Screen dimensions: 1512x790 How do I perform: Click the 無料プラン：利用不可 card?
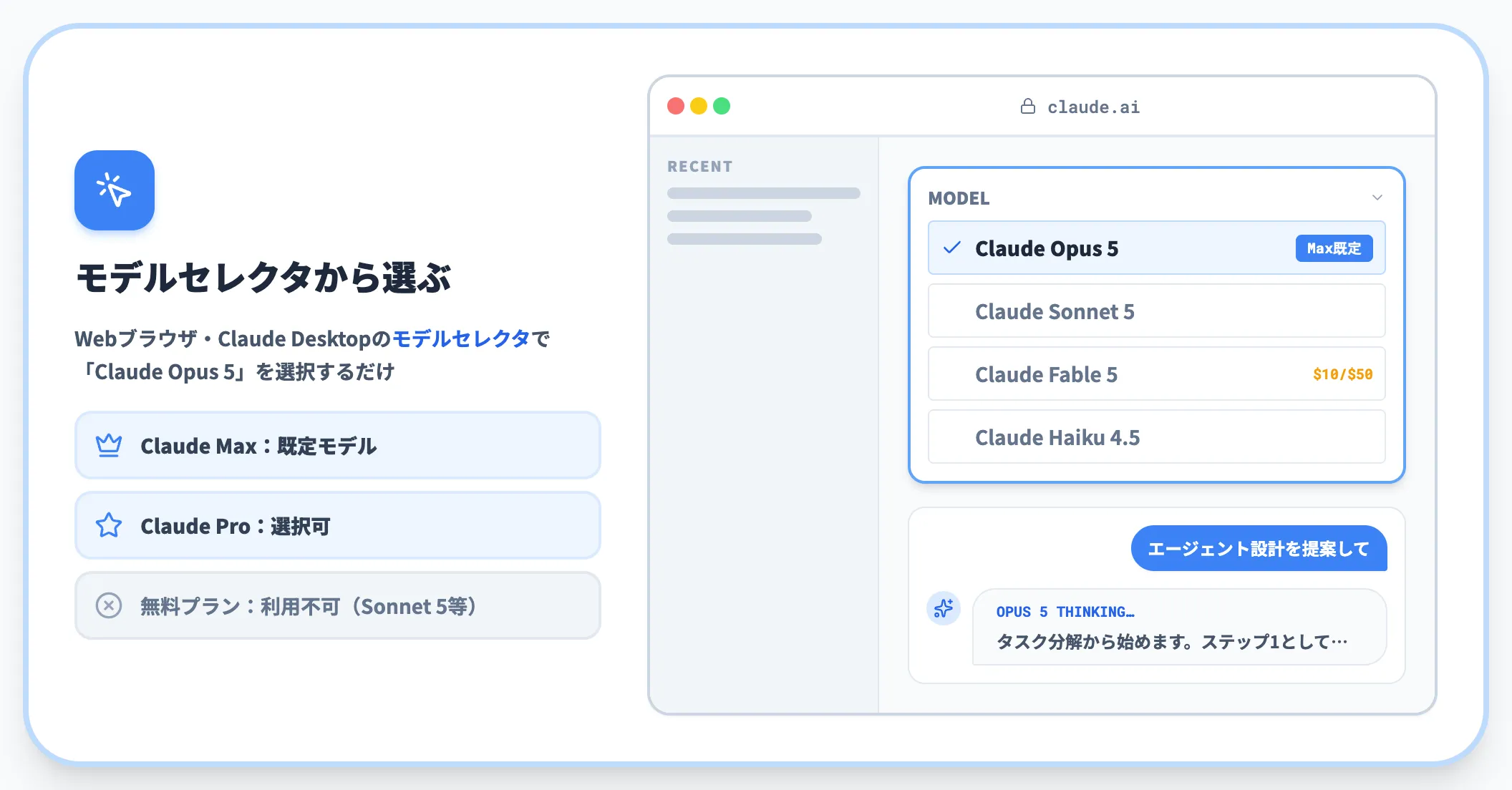click(x=338, y=606)
